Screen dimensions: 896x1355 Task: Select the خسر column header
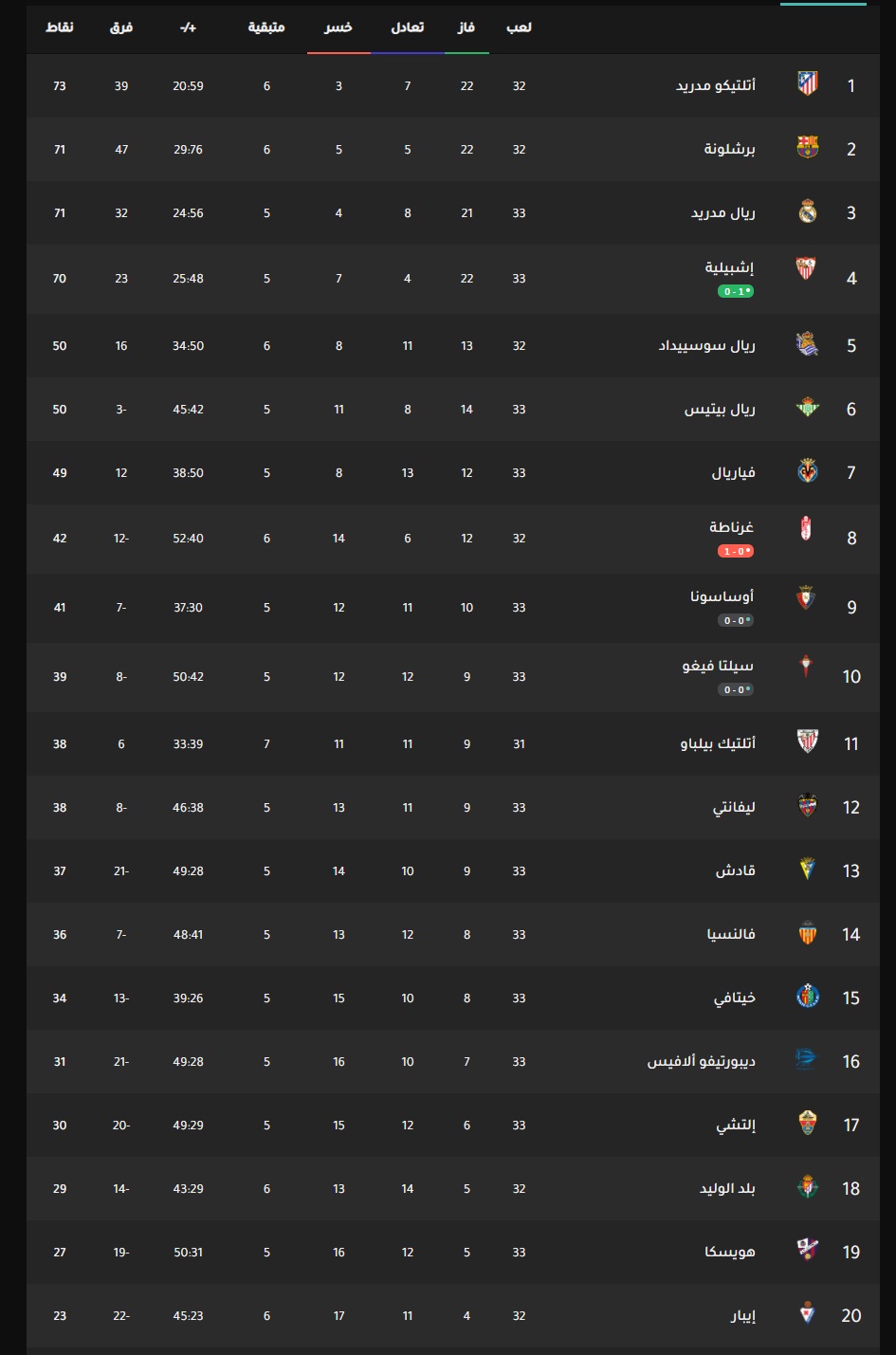(338, 27)
